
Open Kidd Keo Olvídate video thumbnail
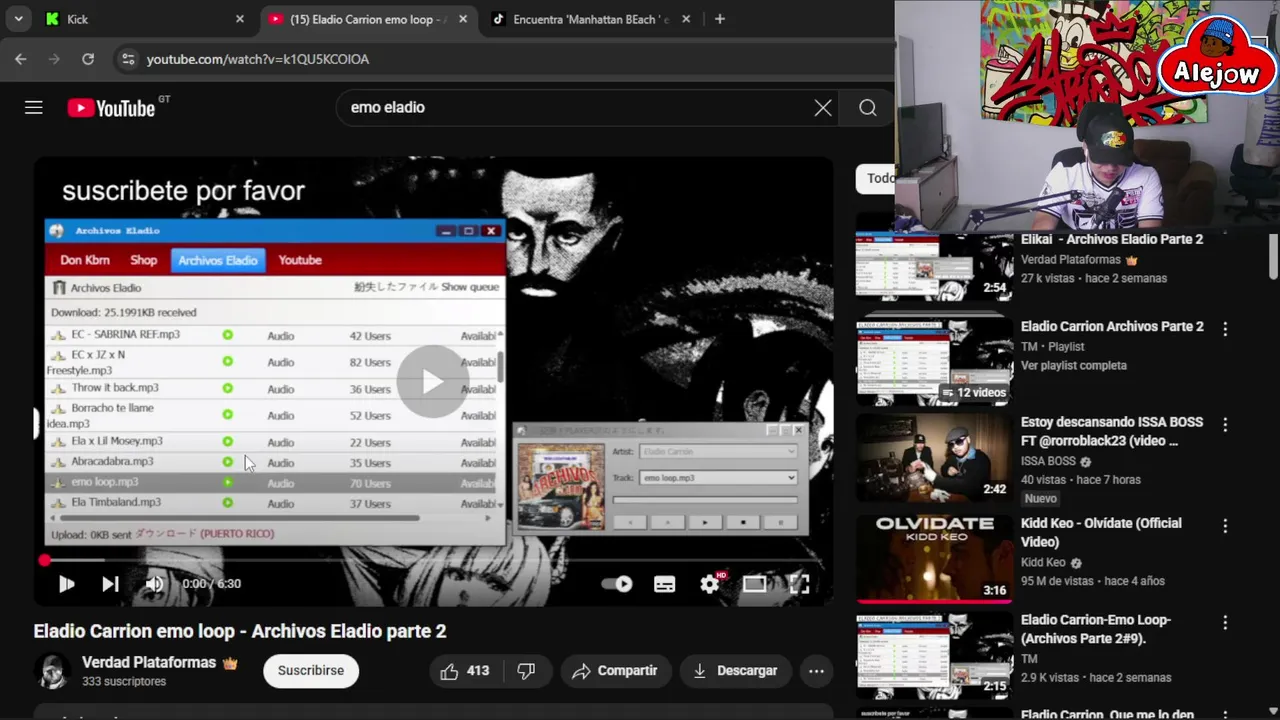[x=934, y=558]
